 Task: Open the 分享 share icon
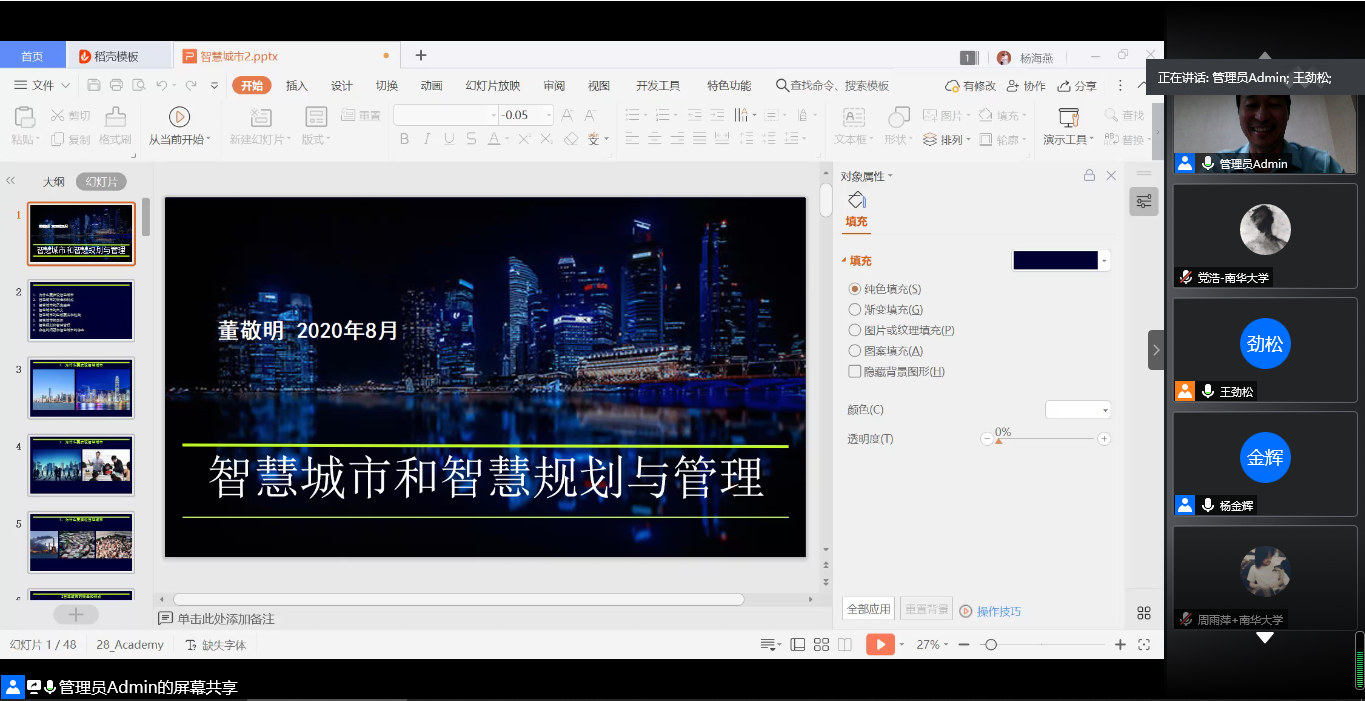1065,86
